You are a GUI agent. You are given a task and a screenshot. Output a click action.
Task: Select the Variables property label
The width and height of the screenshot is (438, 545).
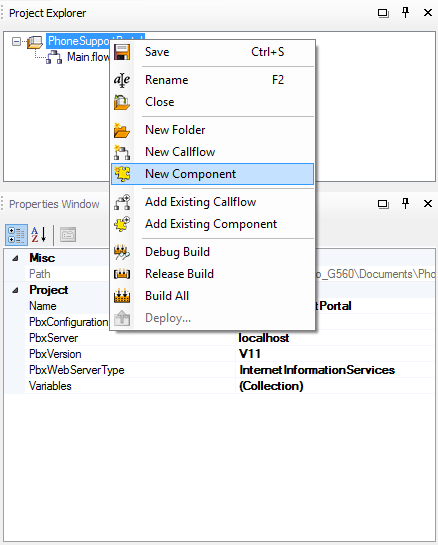point(50,386)
